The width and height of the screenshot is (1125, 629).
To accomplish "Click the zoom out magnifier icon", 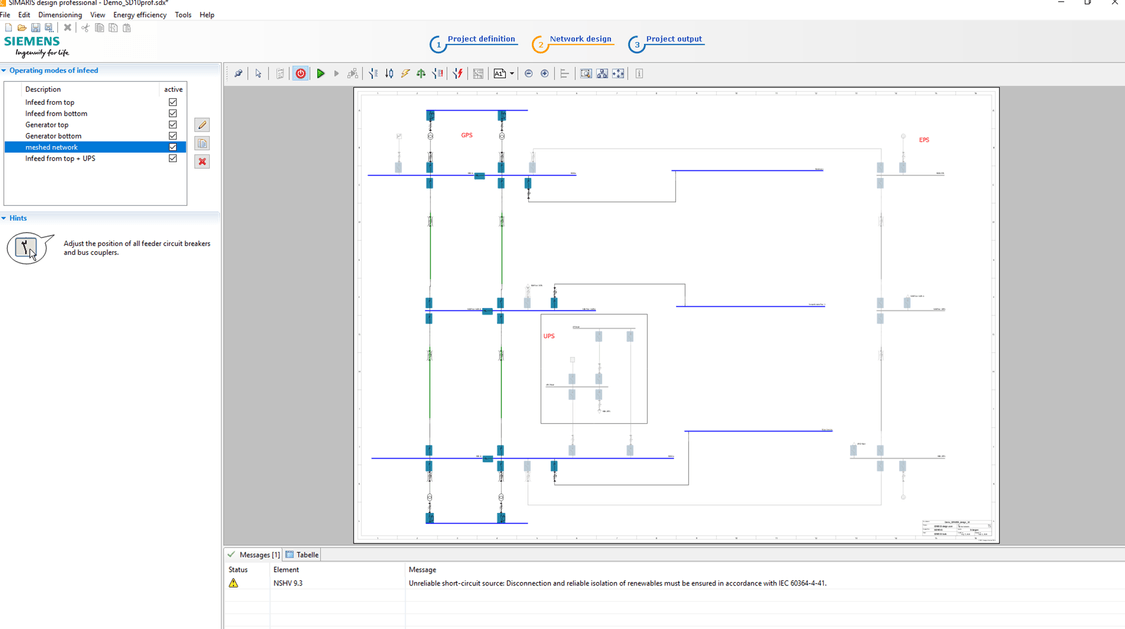I will pos(527,73).
